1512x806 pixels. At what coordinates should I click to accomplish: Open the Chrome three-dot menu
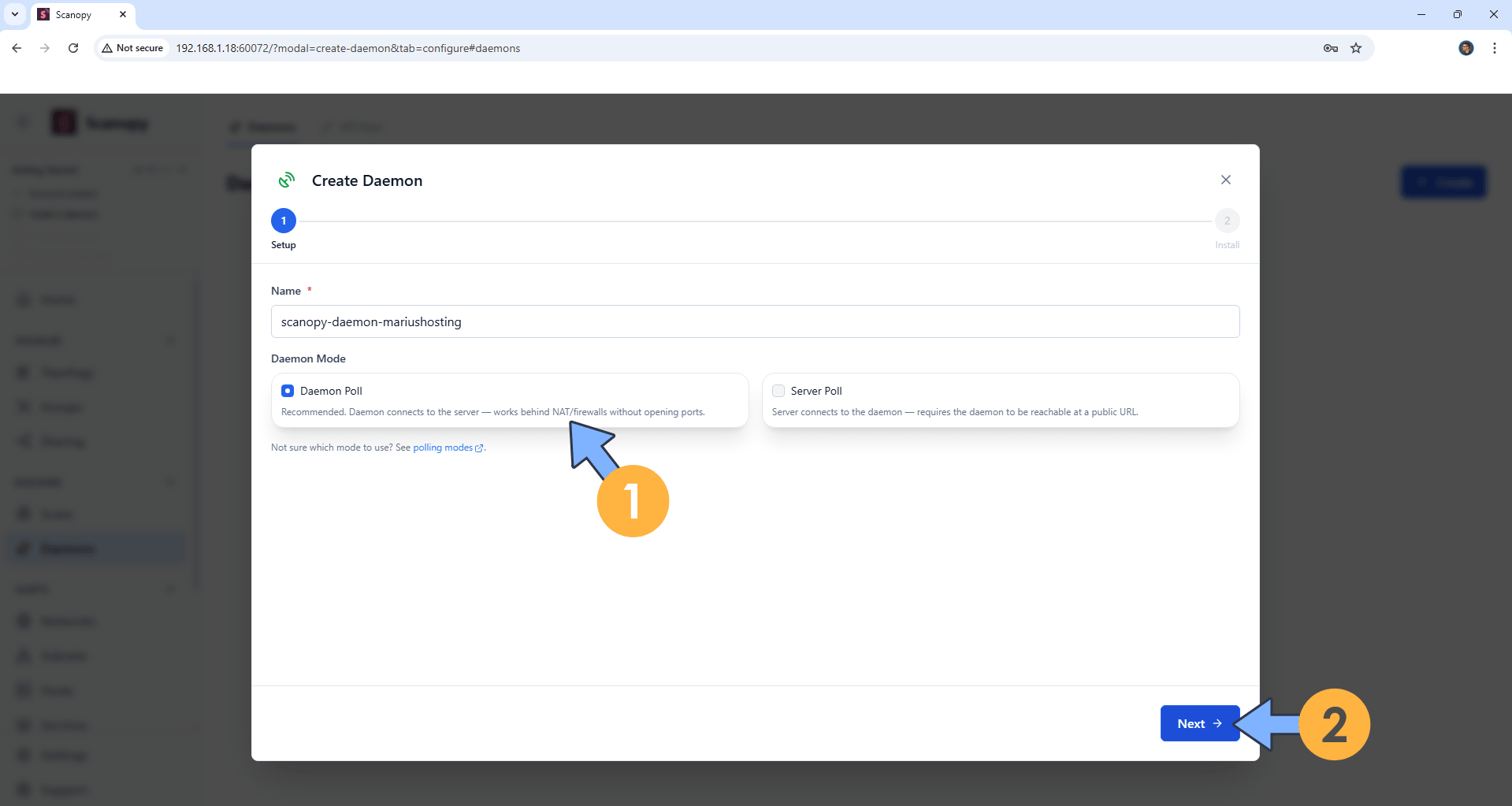pyautogui.click(x=1494, y=48)
